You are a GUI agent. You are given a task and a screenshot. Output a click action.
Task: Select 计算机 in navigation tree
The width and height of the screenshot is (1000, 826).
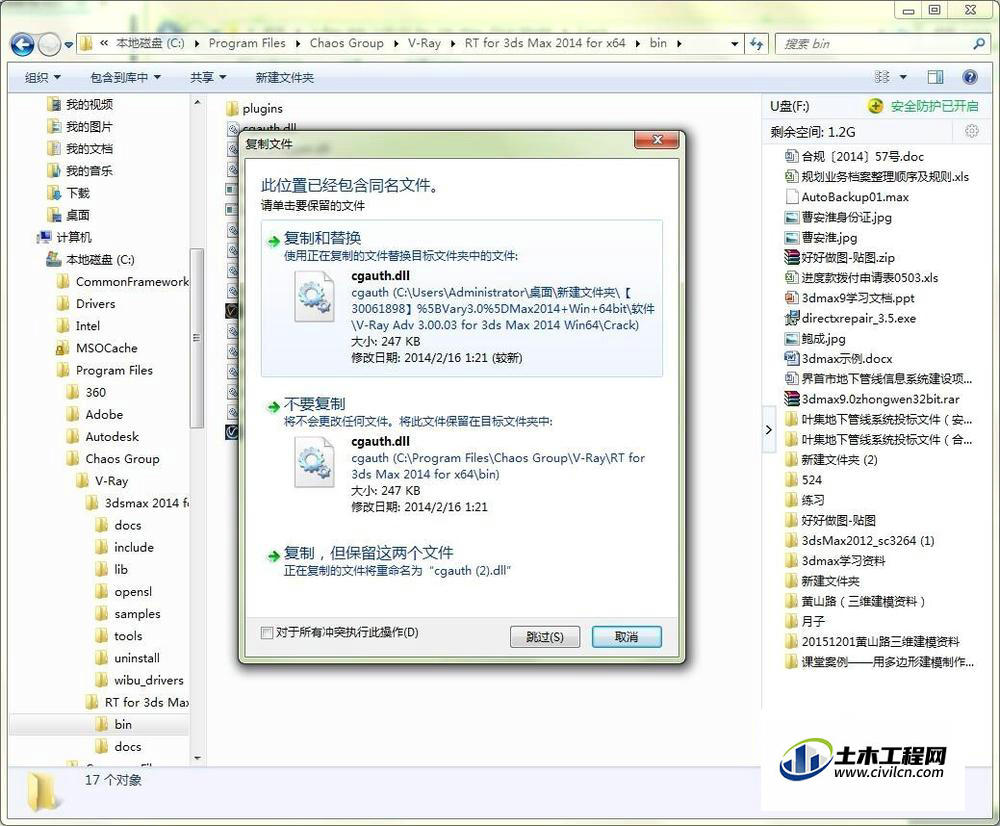[73, 237]
